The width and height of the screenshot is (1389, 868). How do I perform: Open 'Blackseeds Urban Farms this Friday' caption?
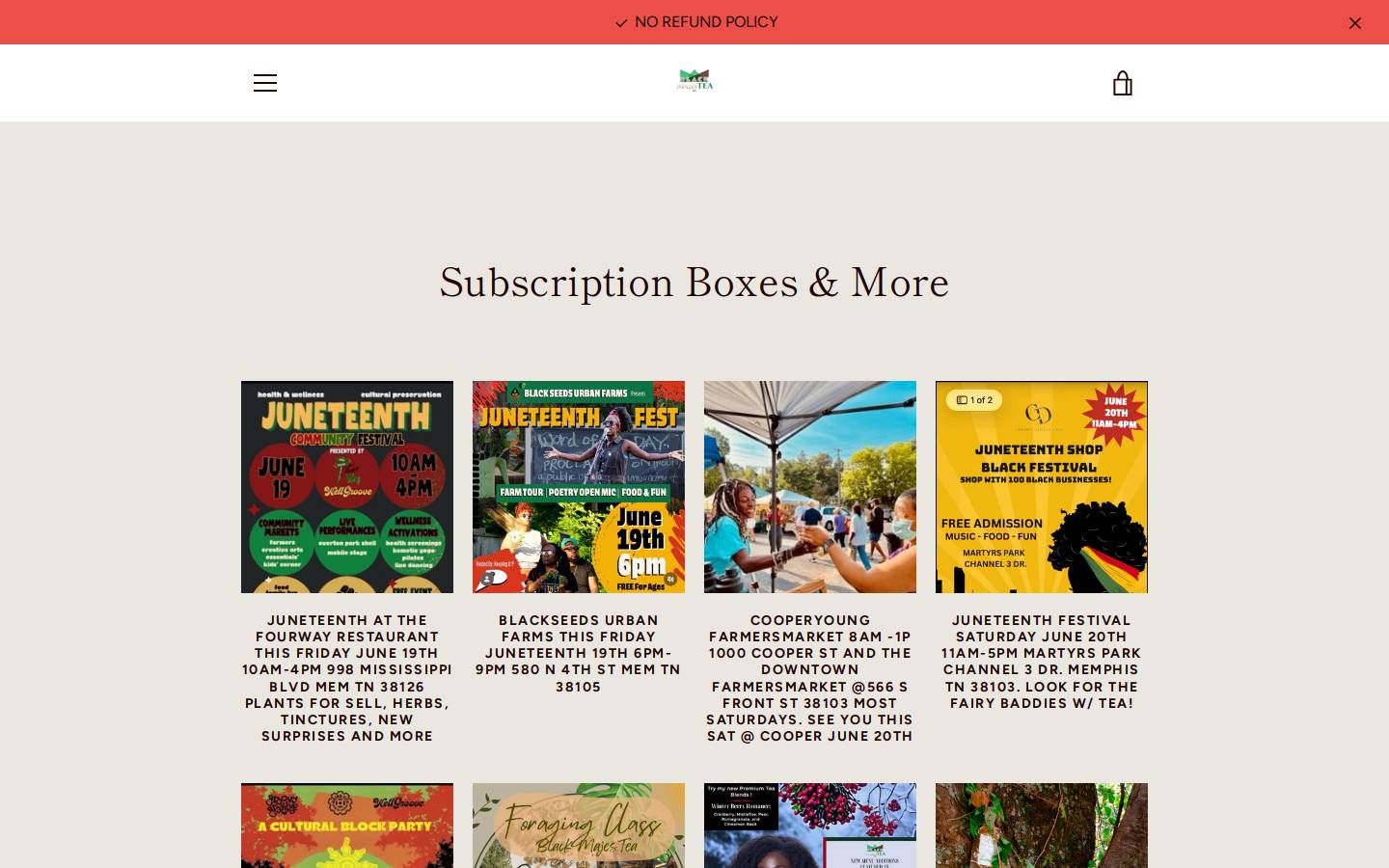[x=579, y=653]
